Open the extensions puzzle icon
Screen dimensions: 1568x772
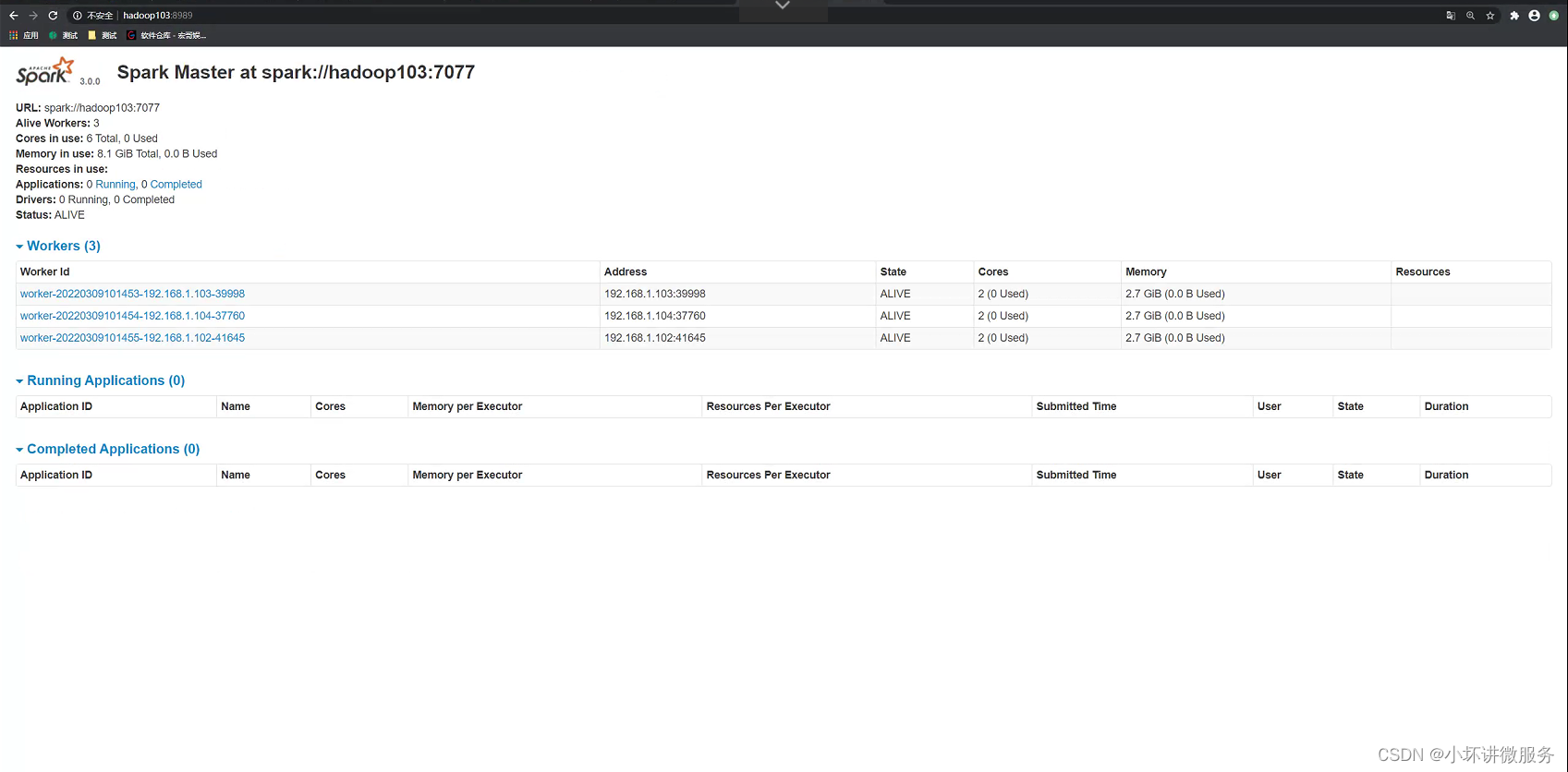pyautogui.click(x=1514, y=16)
